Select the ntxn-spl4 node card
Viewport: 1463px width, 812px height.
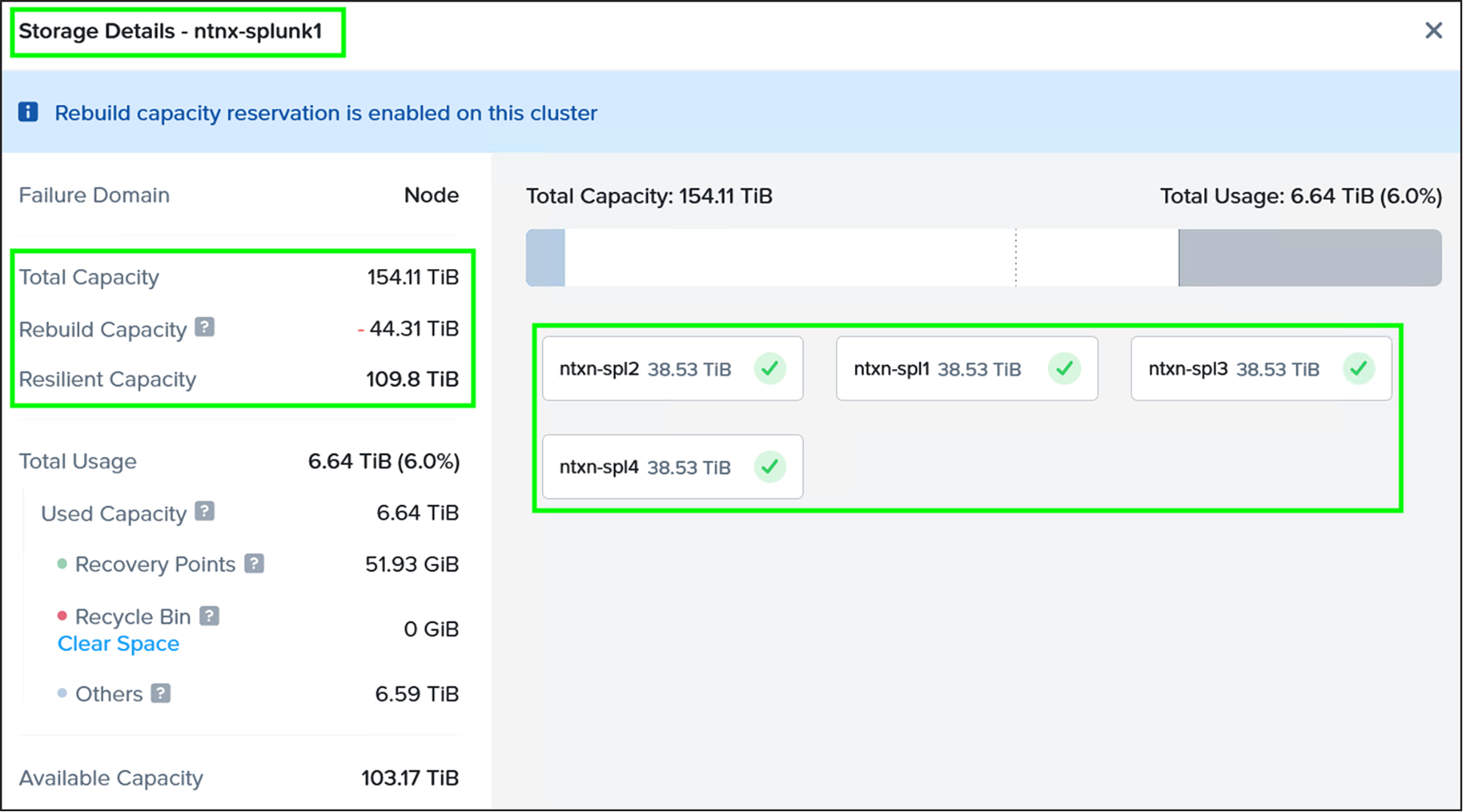point(671,467)
